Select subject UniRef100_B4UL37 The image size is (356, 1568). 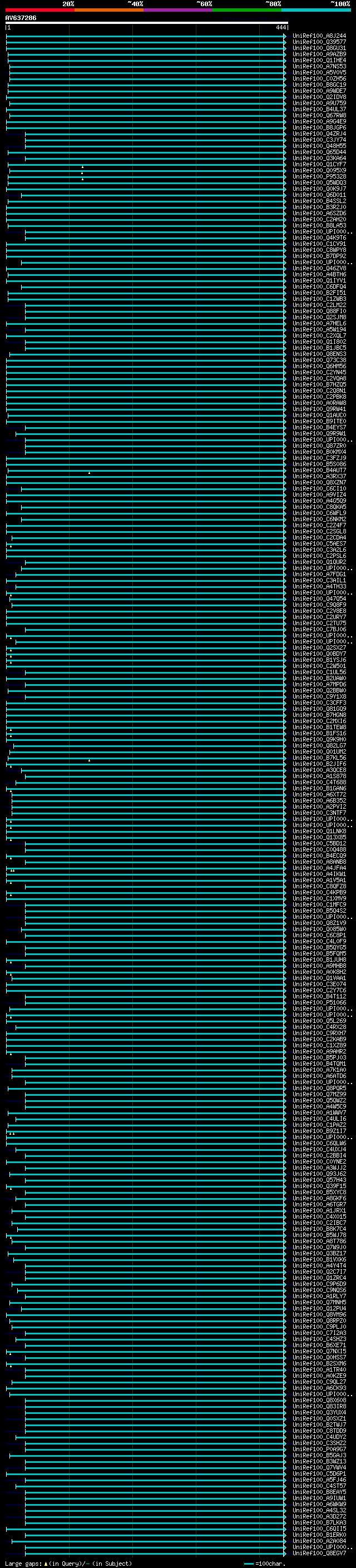pos(319,110)
